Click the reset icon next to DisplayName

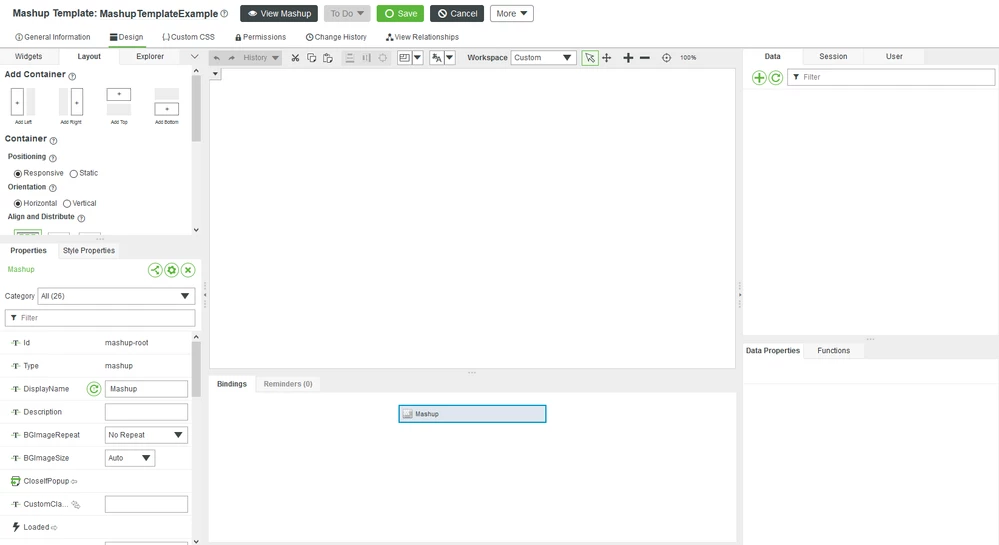coord(94,389)
